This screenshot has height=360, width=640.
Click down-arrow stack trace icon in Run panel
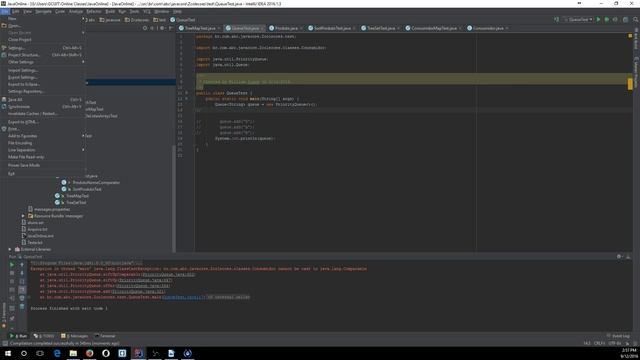[22, 273]
